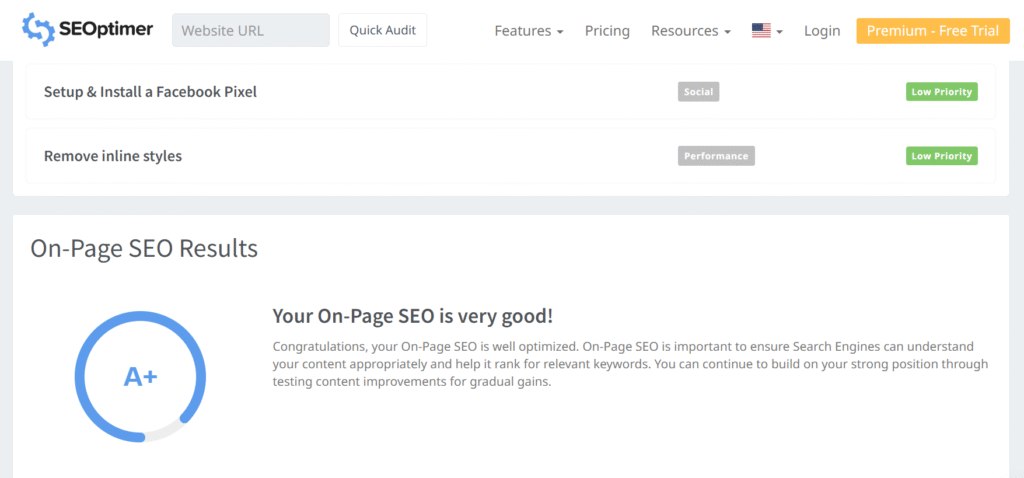Click the SEOptimer wordmark text
Viewport: 1024px width, 478px height.
(108, 30)
